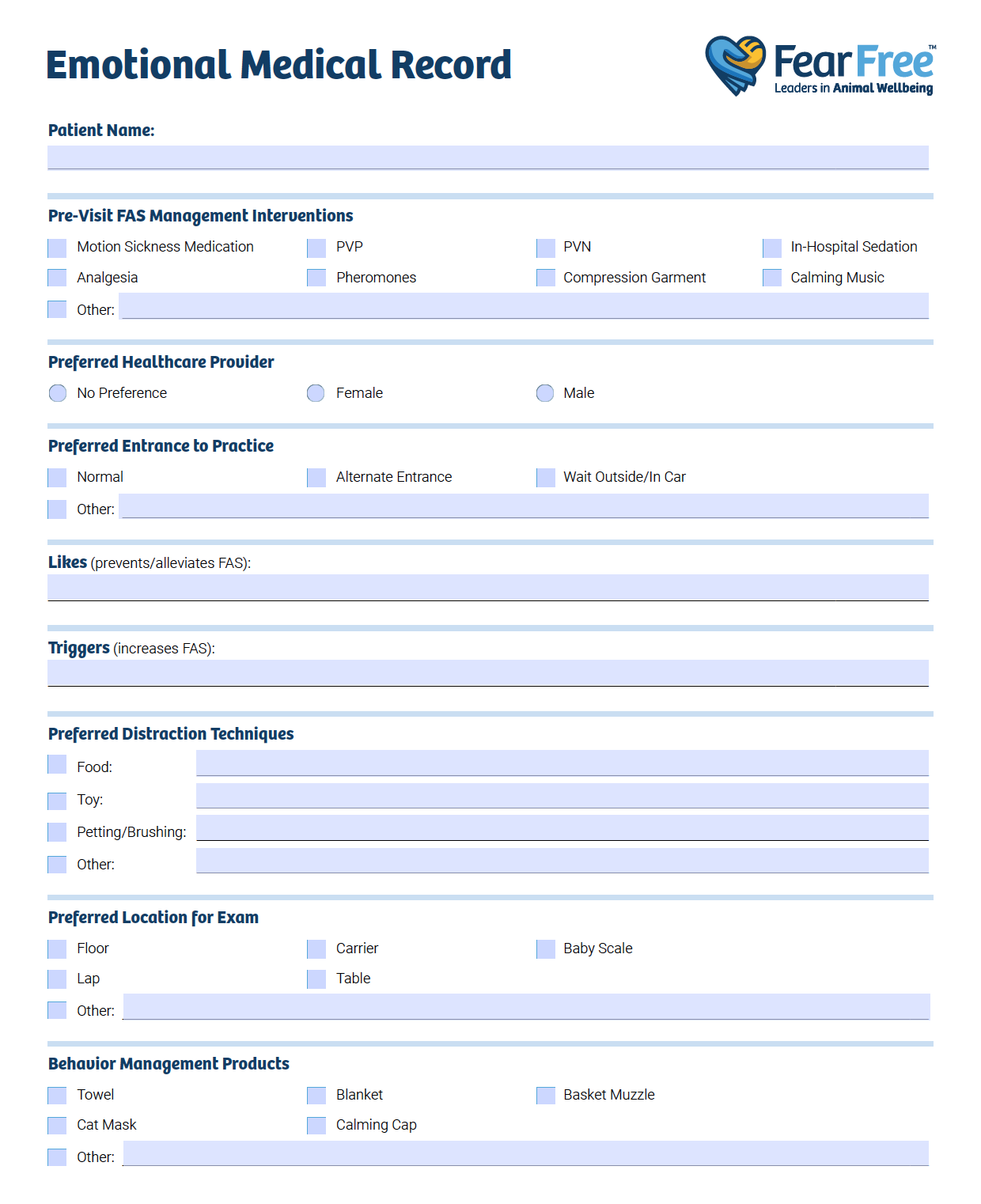981x1204 pixels.
Task: Focus the Triggers text field
Action: coord(487,672)
